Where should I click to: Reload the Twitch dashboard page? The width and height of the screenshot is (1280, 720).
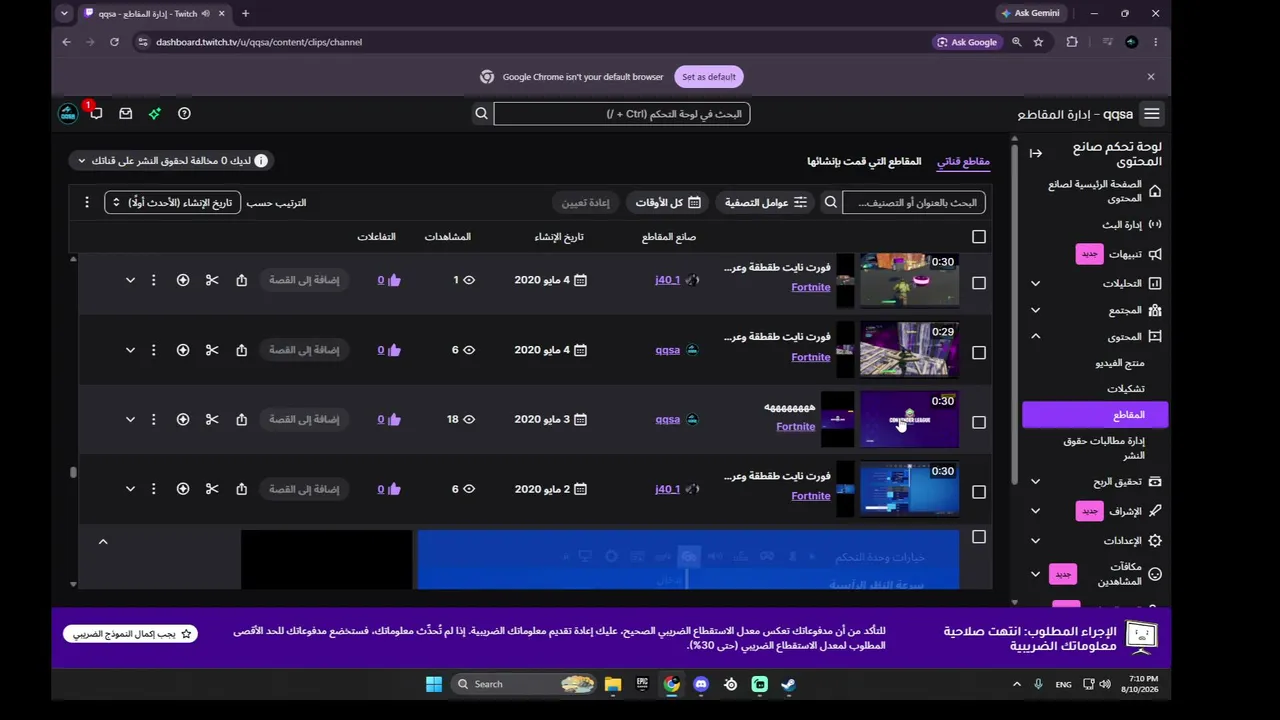coord(114,42)
